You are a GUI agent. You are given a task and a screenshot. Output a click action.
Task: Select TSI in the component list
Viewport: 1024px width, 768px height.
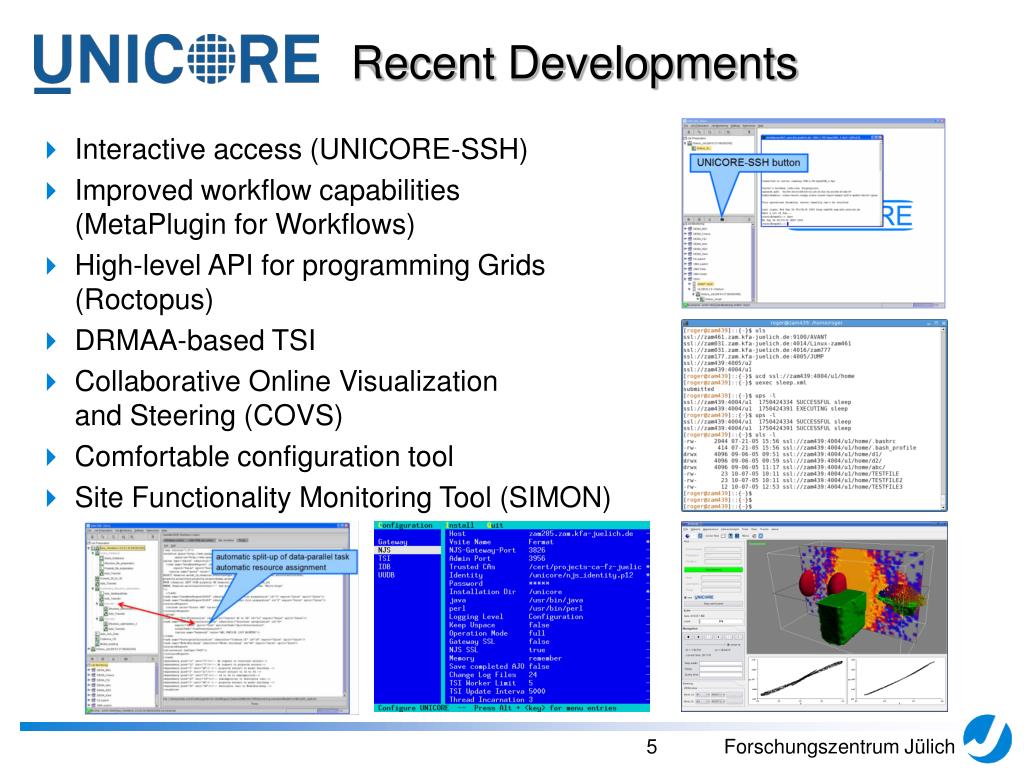coord(384,558)
